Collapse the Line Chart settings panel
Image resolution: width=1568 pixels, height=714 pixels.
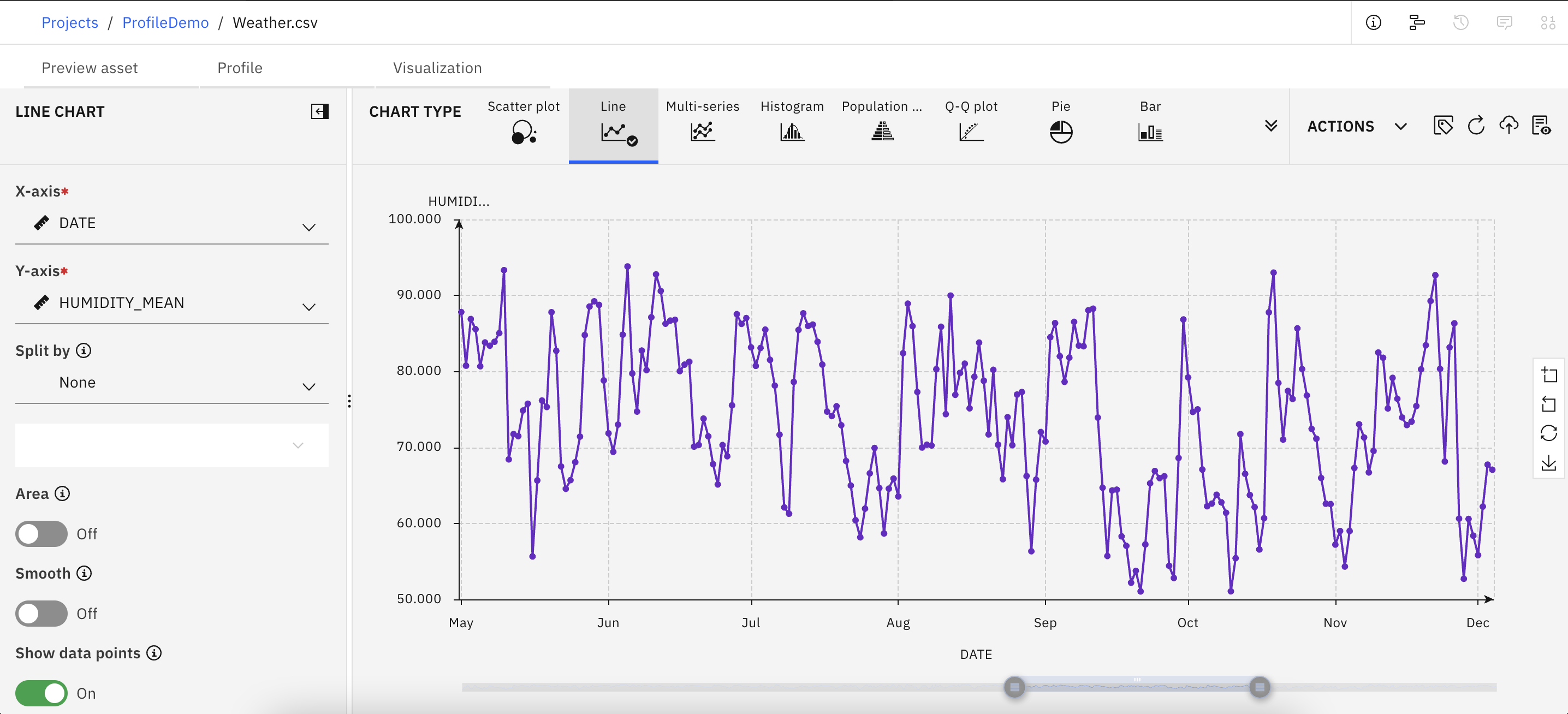point(319,111)
